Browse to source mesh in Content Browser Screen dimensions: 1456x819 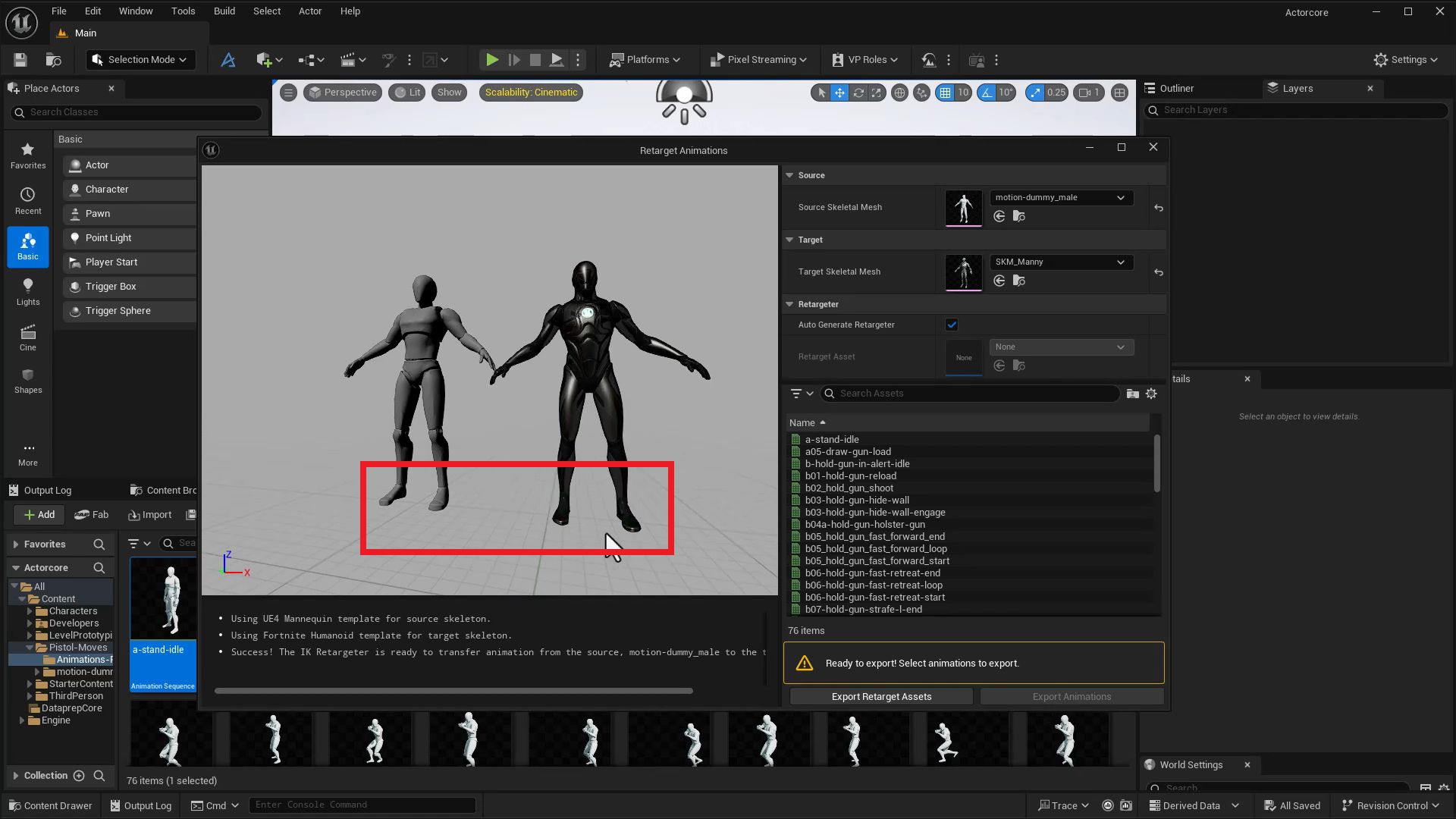tap(1019, 217)
